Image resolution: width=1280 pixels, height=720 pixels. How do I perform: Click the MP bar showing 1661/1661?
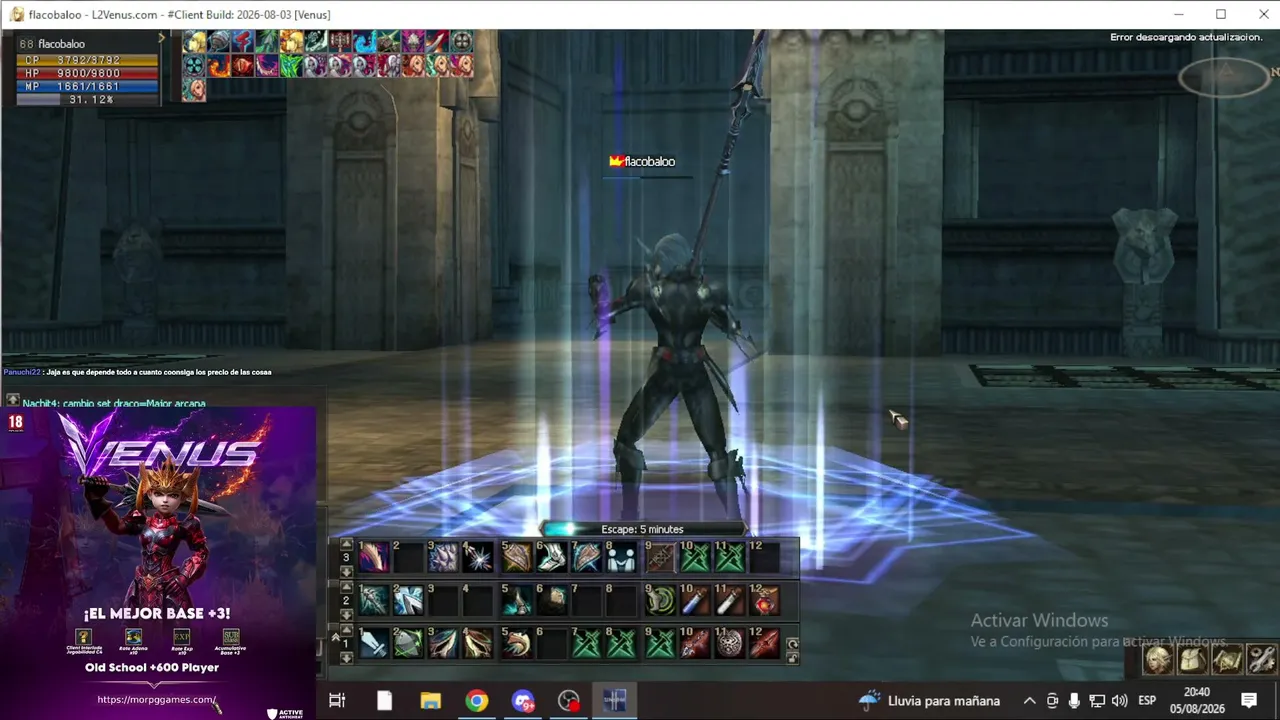(x=88, y=87)
